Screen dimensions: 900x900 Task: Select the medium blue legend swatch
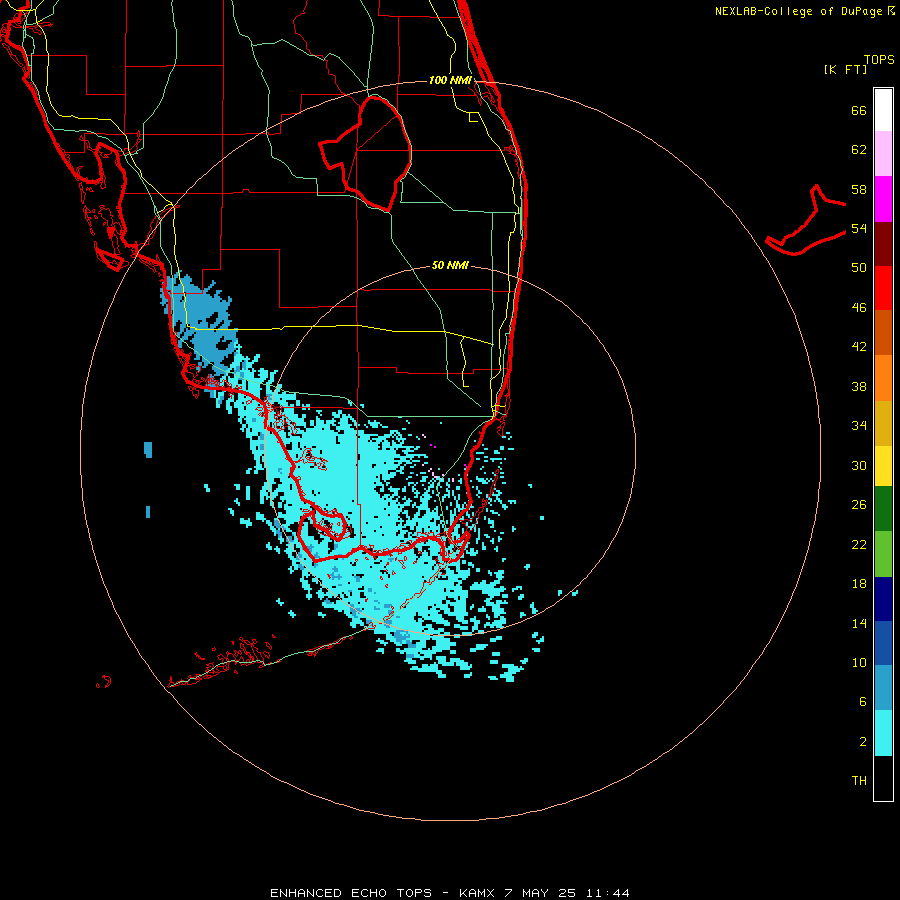[883, 643]
